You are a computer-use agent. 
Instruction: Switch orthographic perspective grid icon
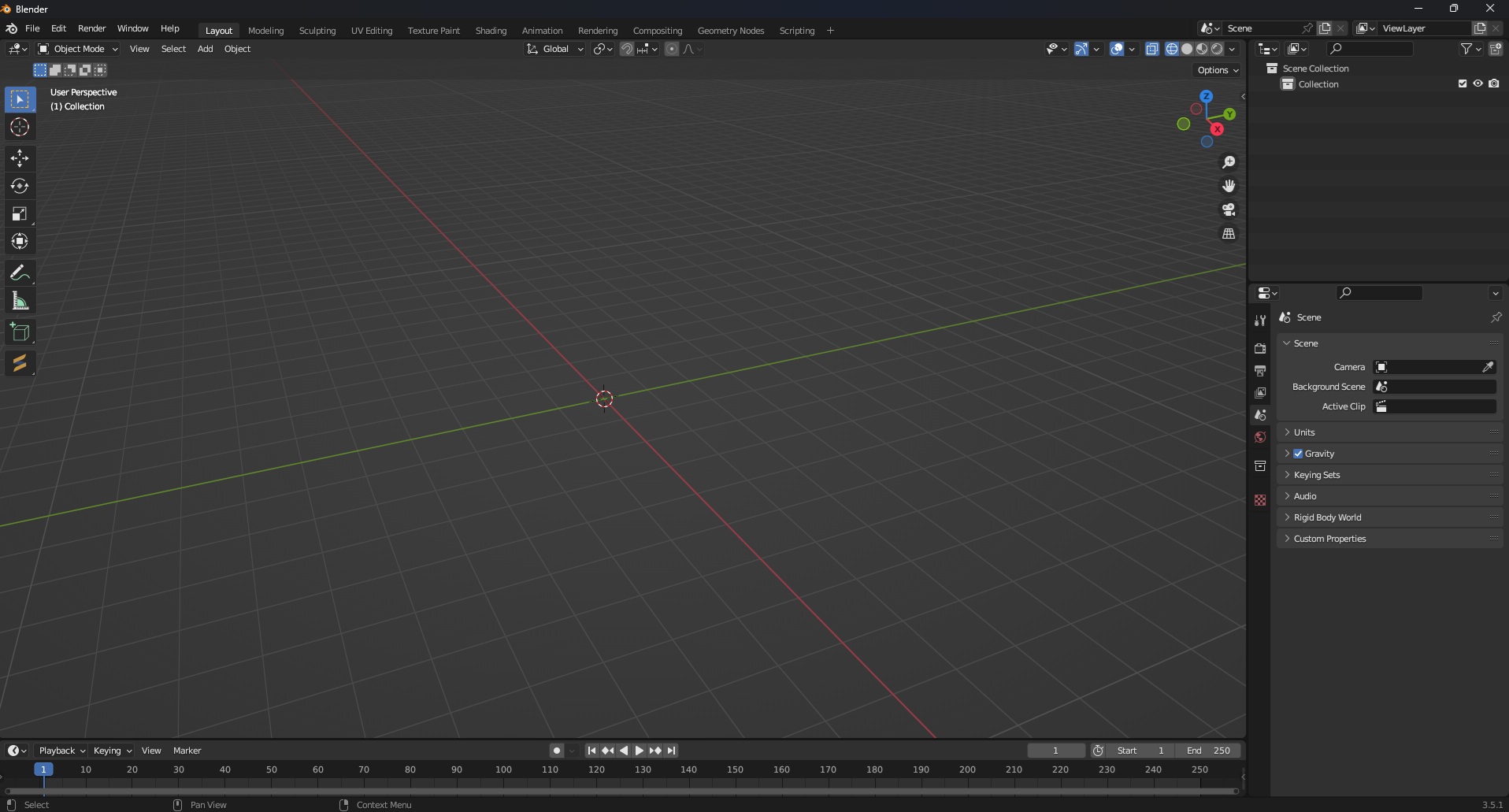tap(1229, 234)
